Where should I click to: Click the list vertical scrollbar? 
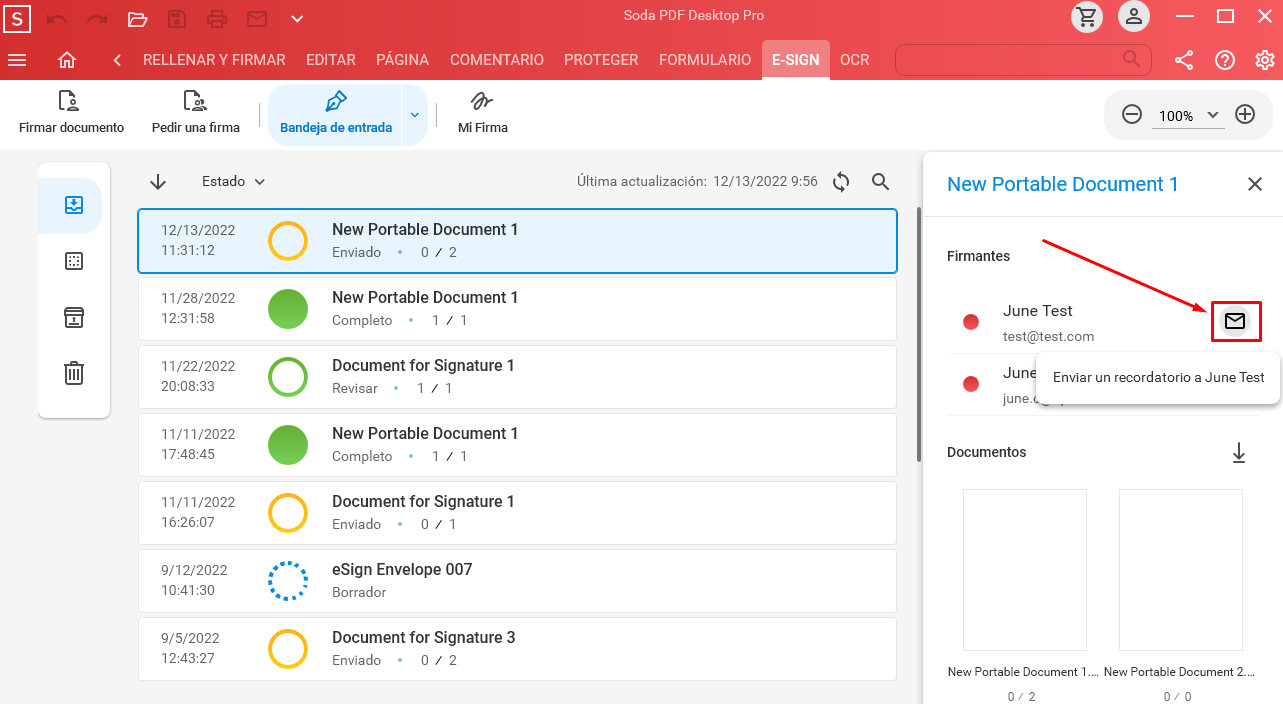[919, 335]
